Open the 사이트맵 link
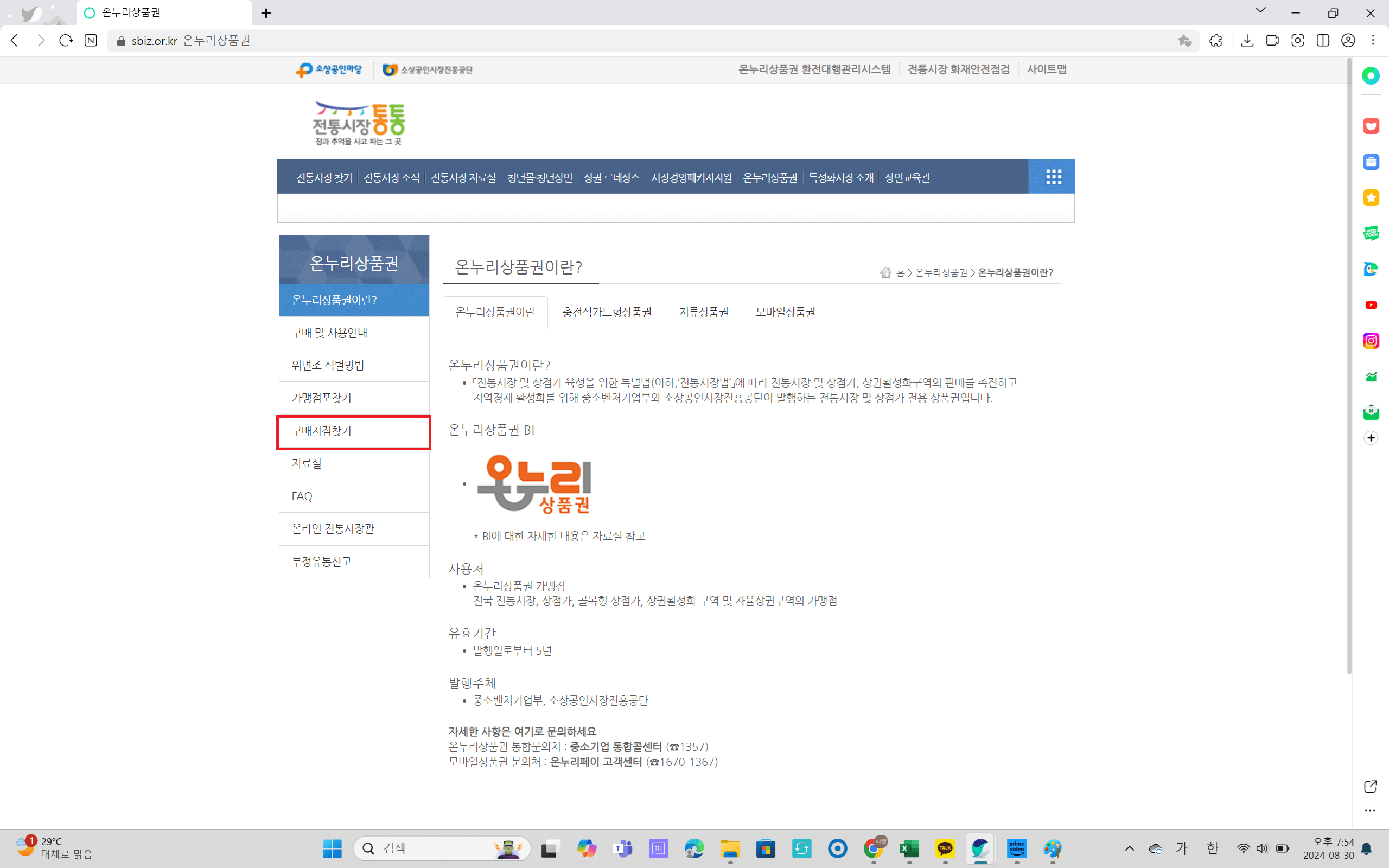 pos(1046,69)
